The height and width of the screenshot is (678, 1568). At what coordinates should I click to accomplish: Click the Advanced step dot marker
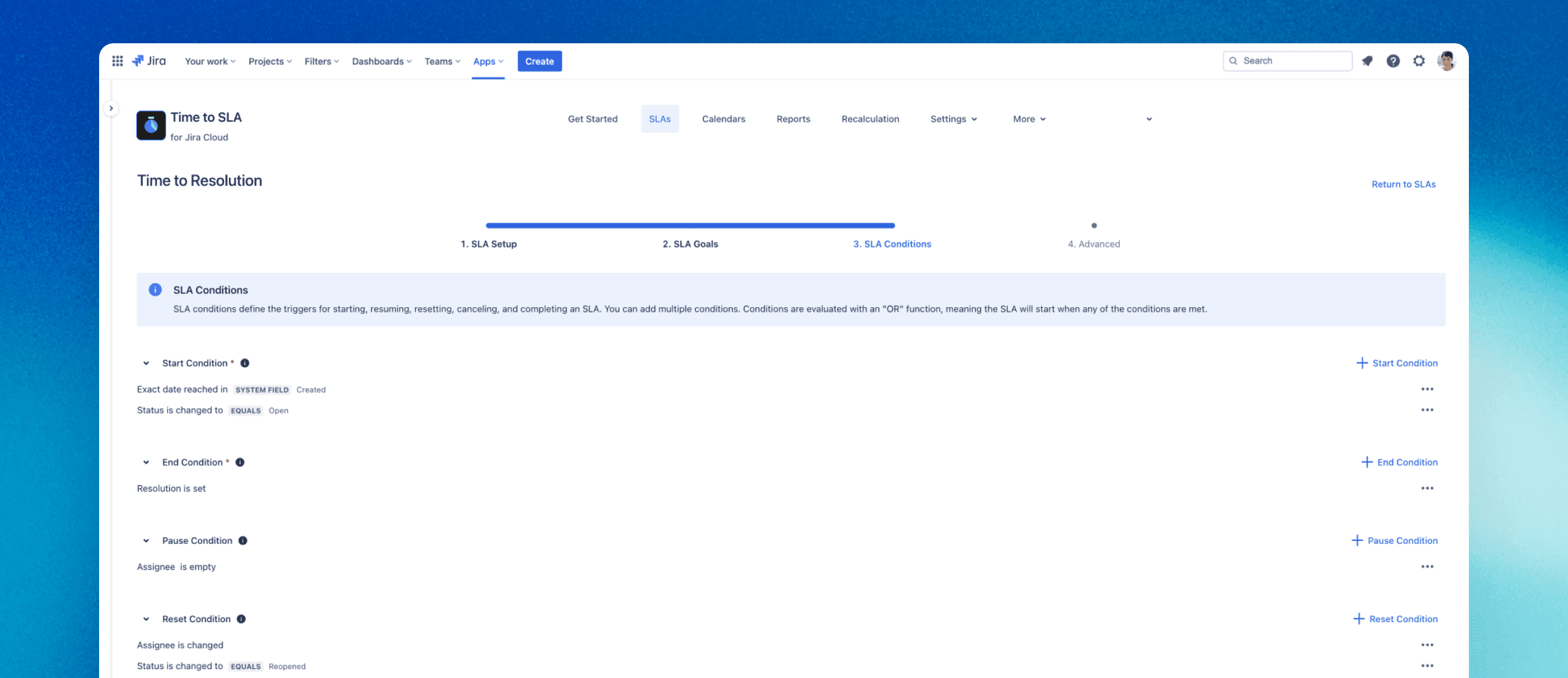point(1094,225)
